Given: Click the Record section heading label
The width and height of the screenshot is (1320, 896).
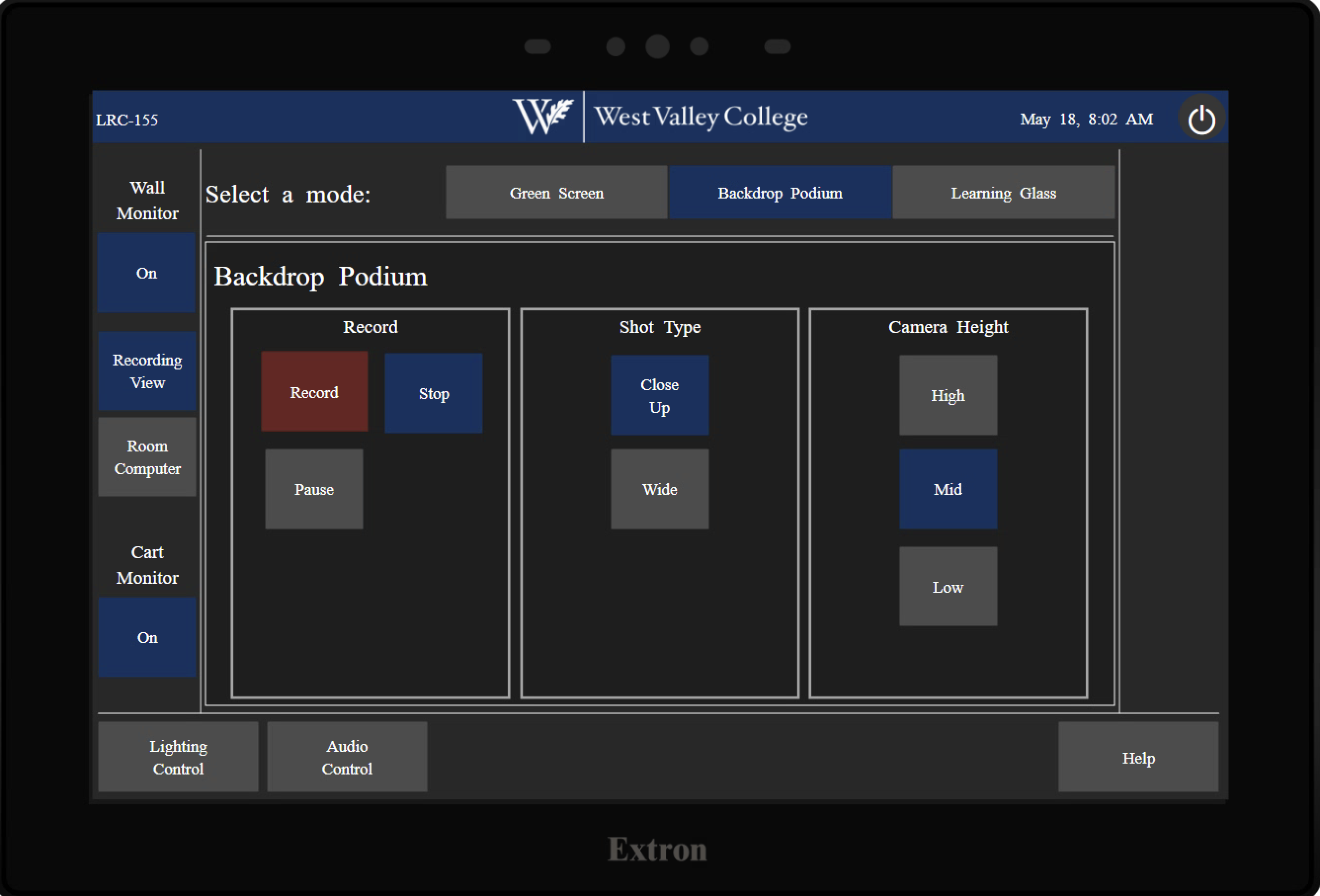Looking at the screenshot, I should [371, 327].
